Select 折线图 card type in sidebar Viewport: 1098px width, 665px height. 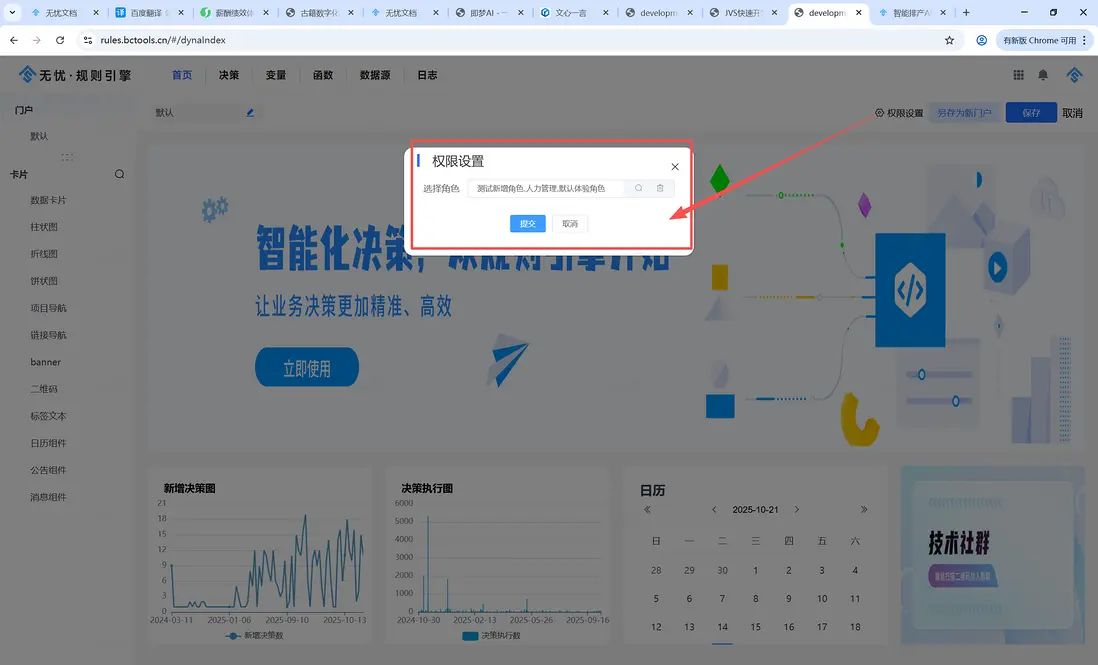tap(46, 254)
